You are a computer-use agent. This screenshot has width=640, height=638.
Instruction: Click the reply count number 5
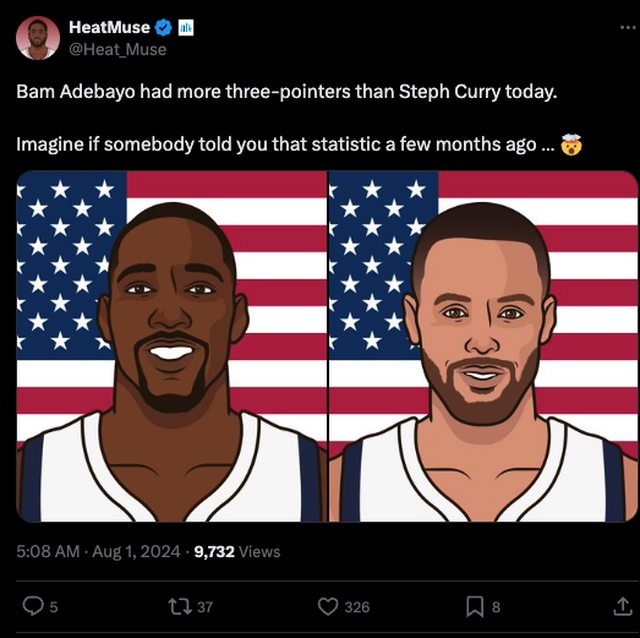[53, 607]
